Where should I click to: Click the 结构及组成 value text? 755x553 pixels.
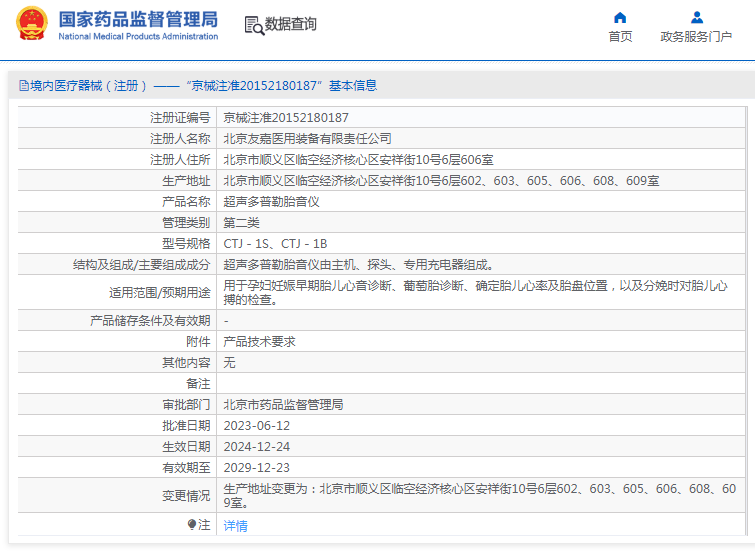click(x=358, y=264)
